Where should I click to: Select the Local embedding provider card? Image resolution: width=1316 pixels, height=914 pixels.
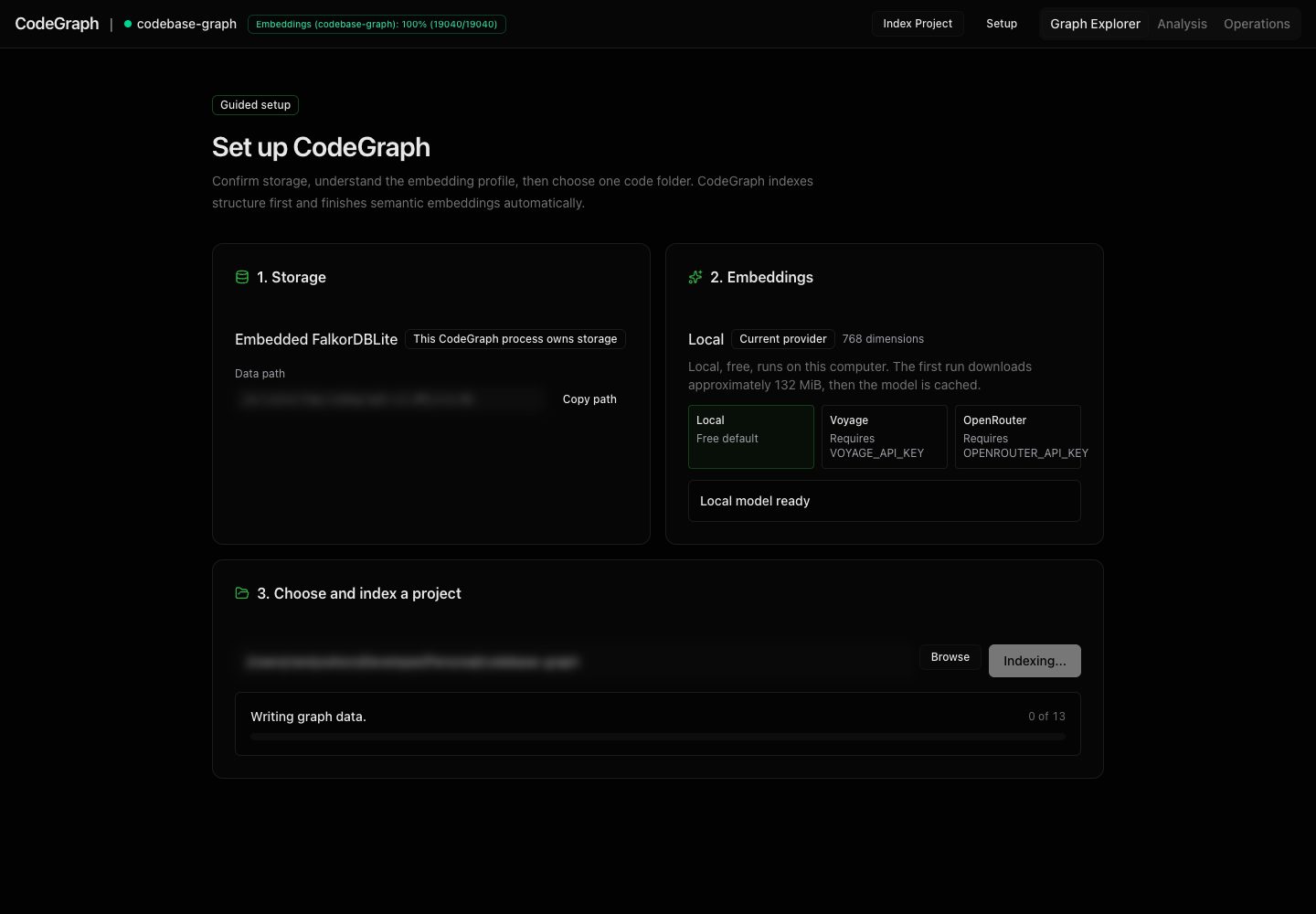(751, 437)
